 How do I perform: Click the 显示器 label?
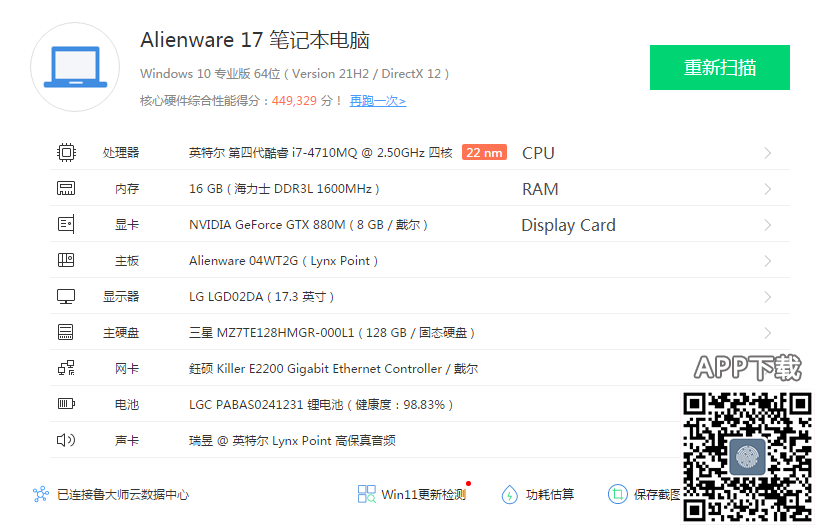click(x=121, y=297)
